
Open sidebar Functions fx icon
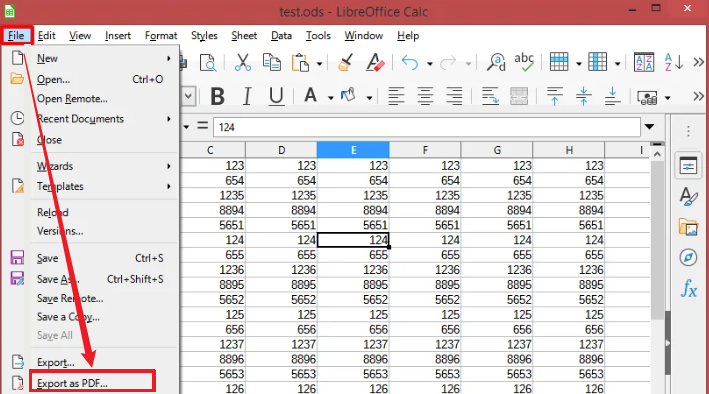pyautogui.click(x=689, y=288)
